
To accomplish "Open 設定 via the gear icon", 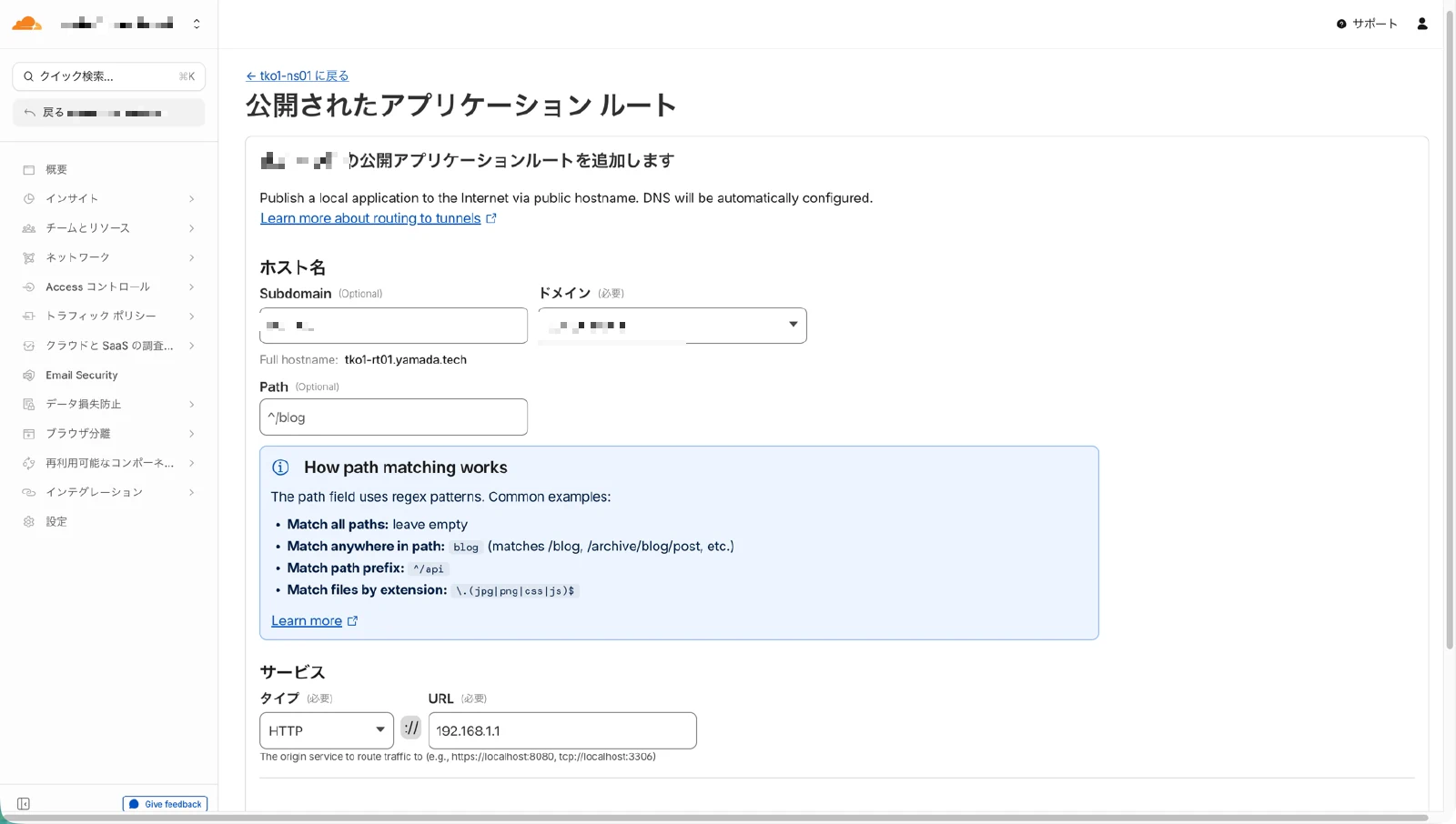I will click(29, 521).
